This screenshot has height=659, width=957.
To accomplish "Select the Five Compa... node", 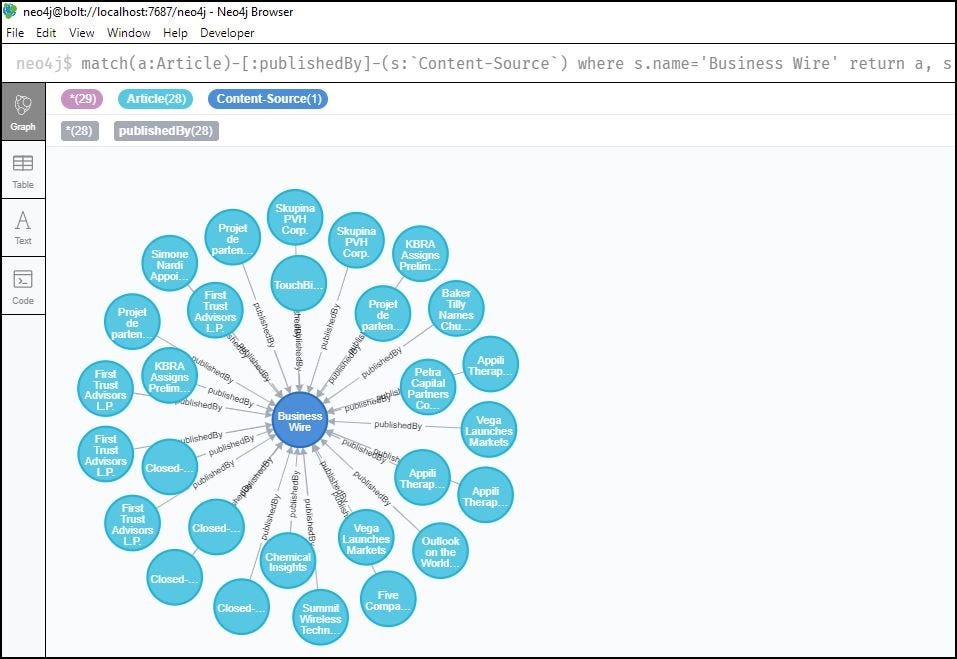I will coord(388,599).
